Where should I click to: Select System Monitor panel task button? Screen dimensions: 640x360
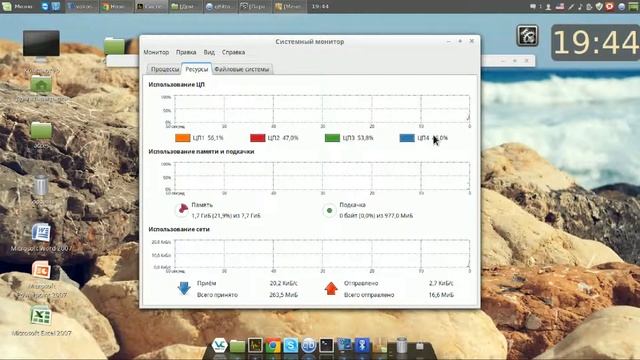151,7
